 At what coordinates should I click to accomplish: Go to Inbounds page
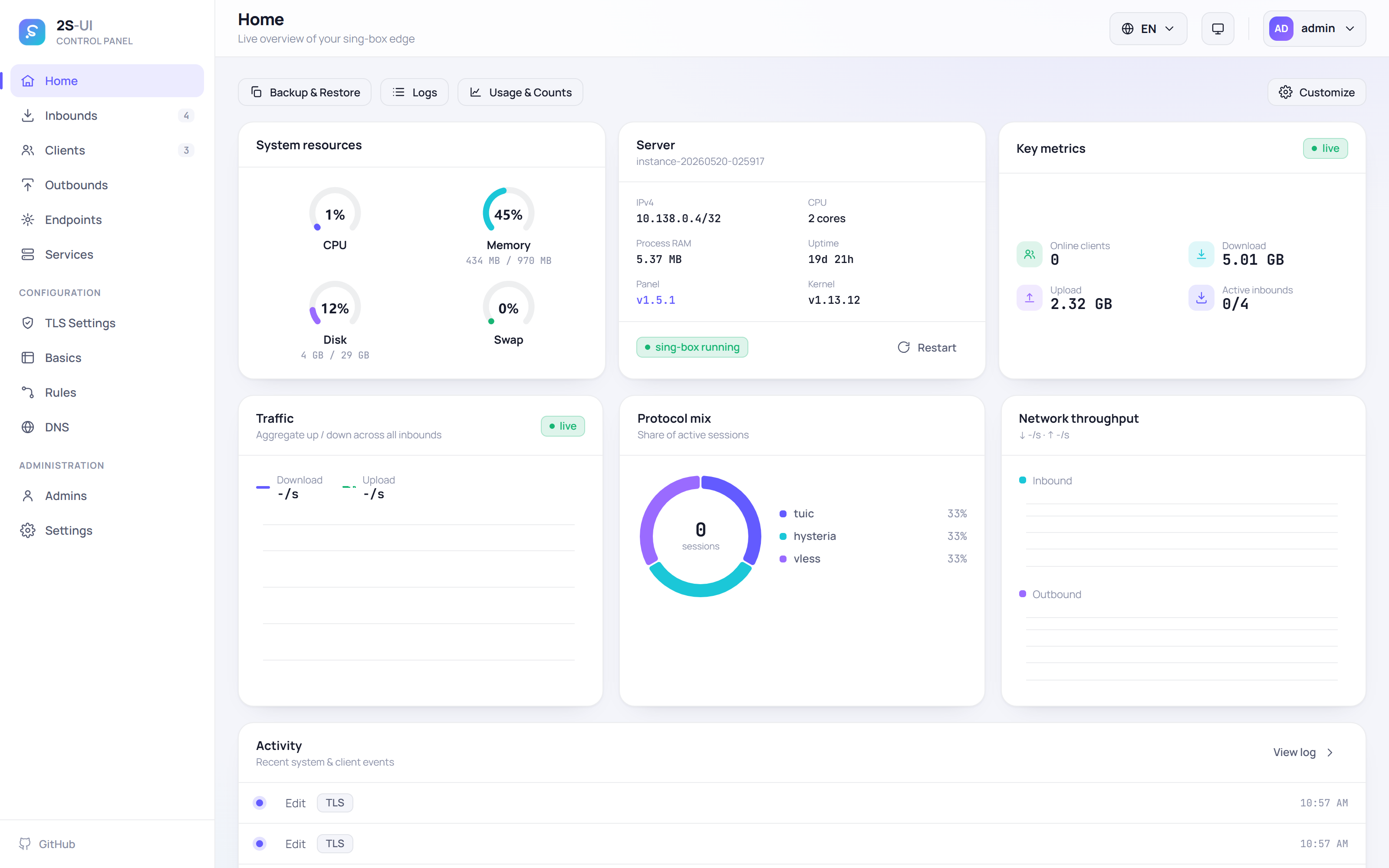pos(107,115)
